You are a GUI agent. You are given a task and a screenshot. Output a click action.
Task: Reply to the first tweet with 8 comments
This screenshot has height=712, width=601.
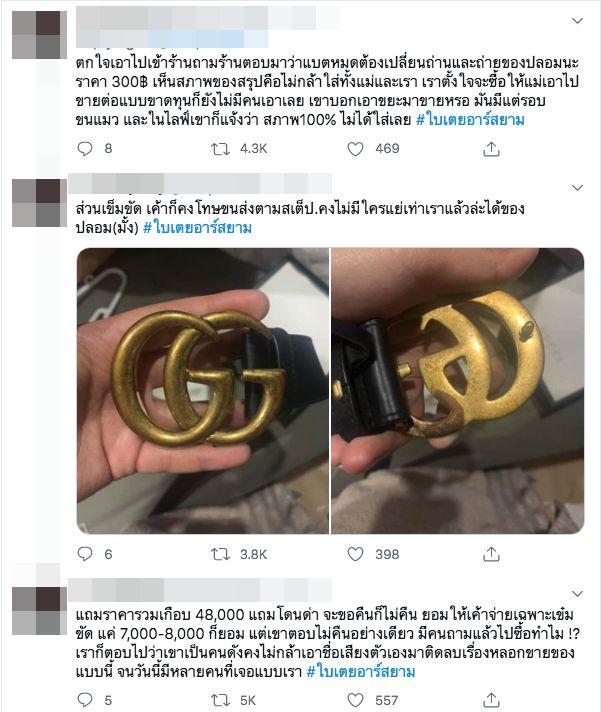pyautogui.click(x=85, y=148)
